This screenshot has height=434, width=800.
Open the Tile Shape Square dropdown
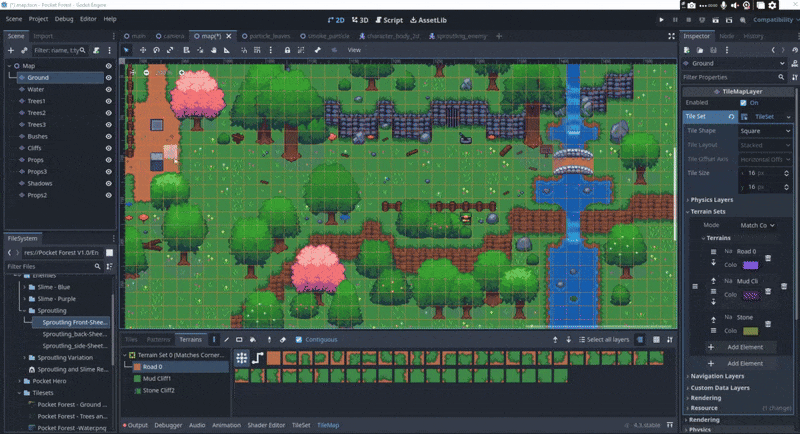point(762,130)
